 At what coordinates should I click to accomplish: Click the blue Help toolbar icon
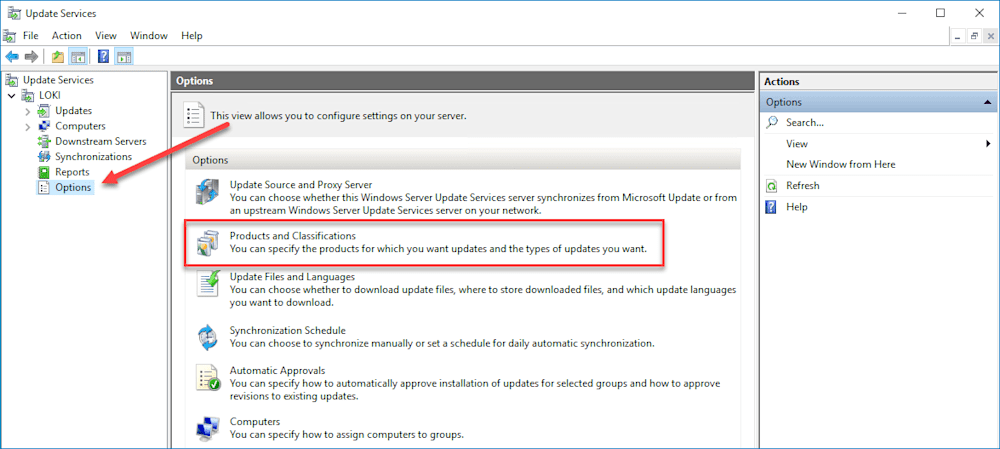(103, 57)
